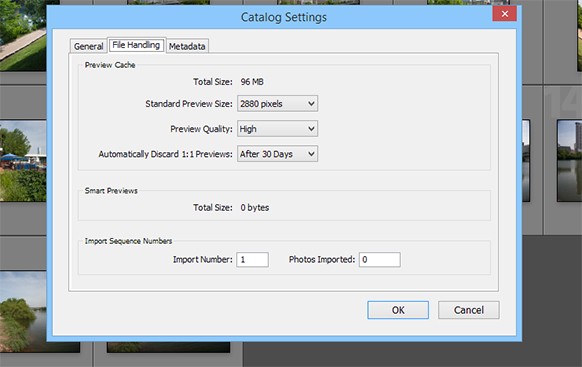Select the partially hidden thumbnail below dialog

(x=168, y=347)
